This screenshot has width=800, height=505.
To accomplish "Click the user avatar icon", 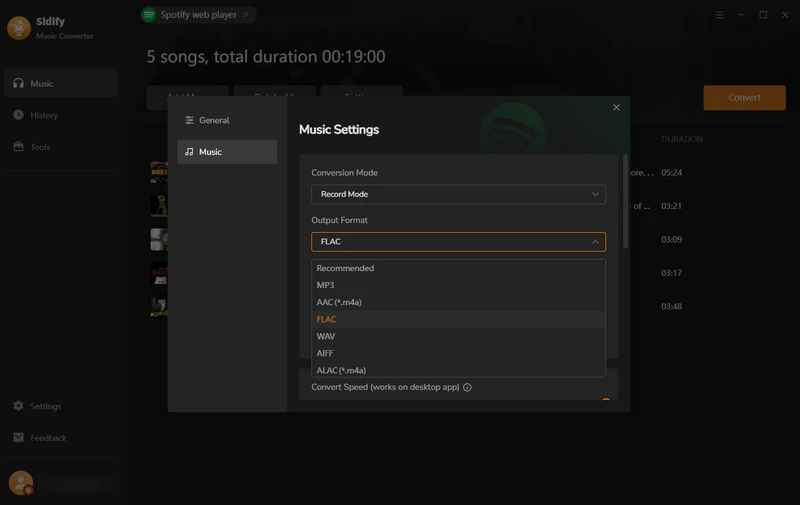I will [x=21, y=483].
